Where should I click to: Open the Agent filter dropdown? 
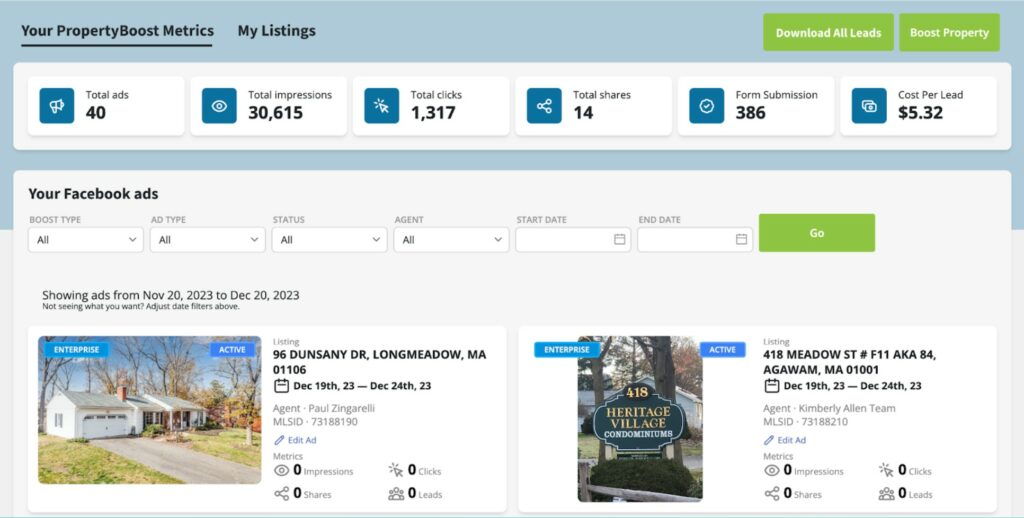pos(451,240)
